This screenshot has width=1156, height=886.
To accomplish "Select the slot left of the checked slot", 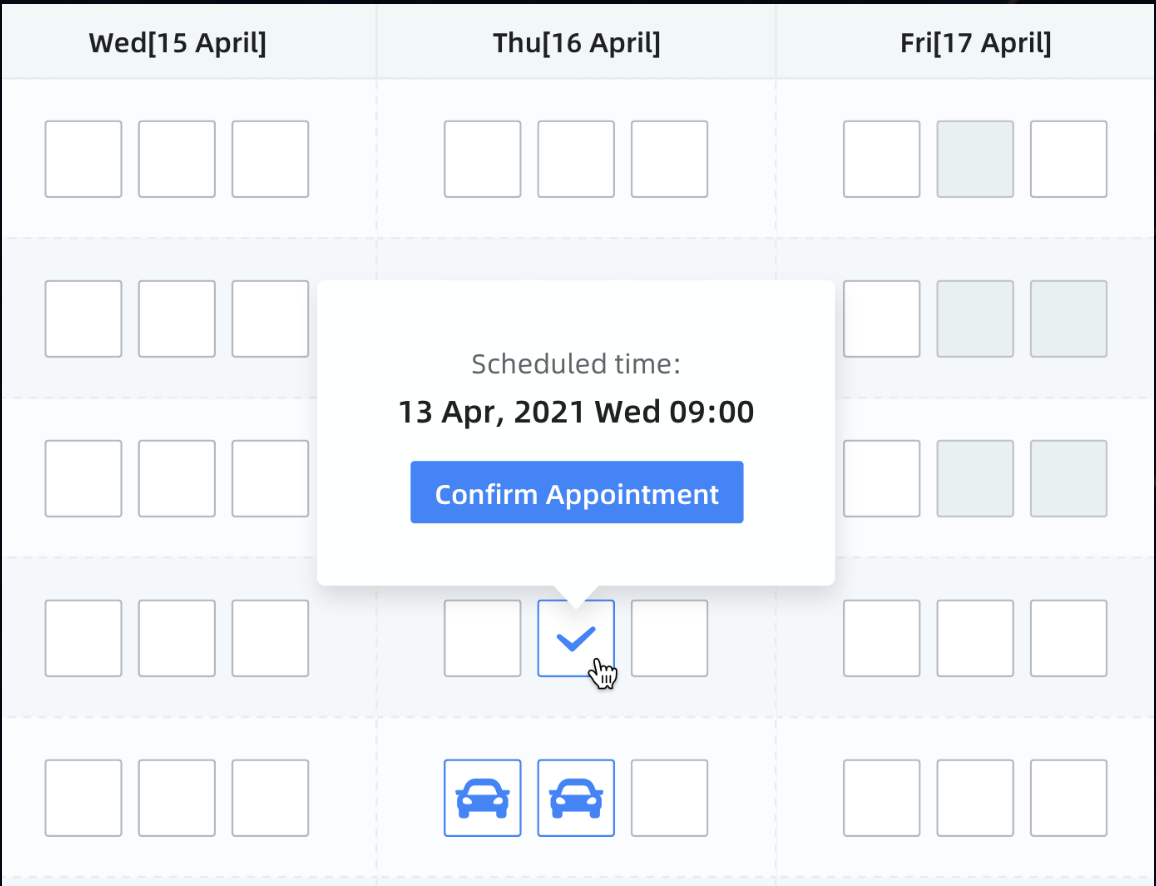I will point(482,638).
